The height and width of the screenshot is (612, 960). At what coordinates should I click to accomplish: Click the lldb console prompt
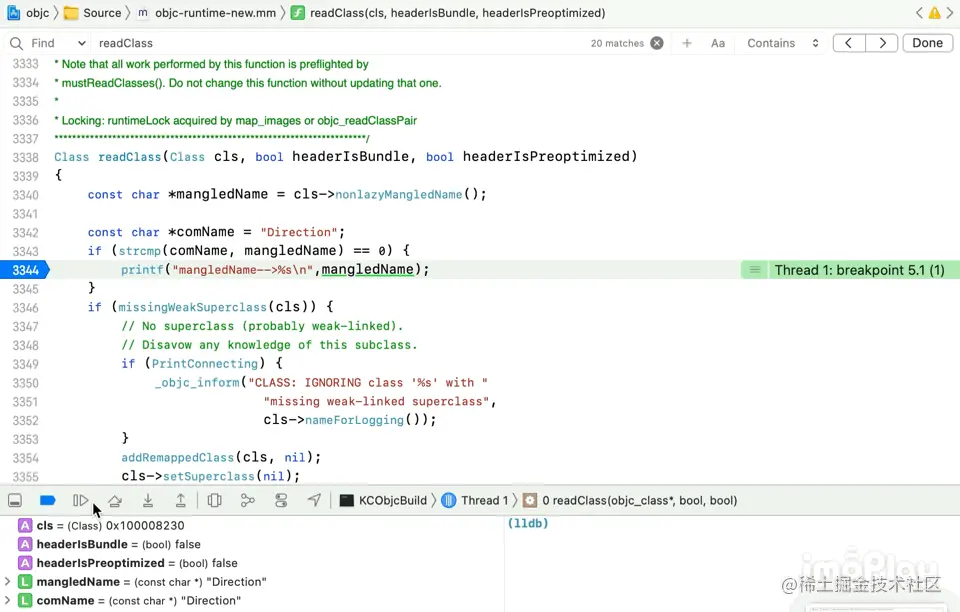(528, 524)
